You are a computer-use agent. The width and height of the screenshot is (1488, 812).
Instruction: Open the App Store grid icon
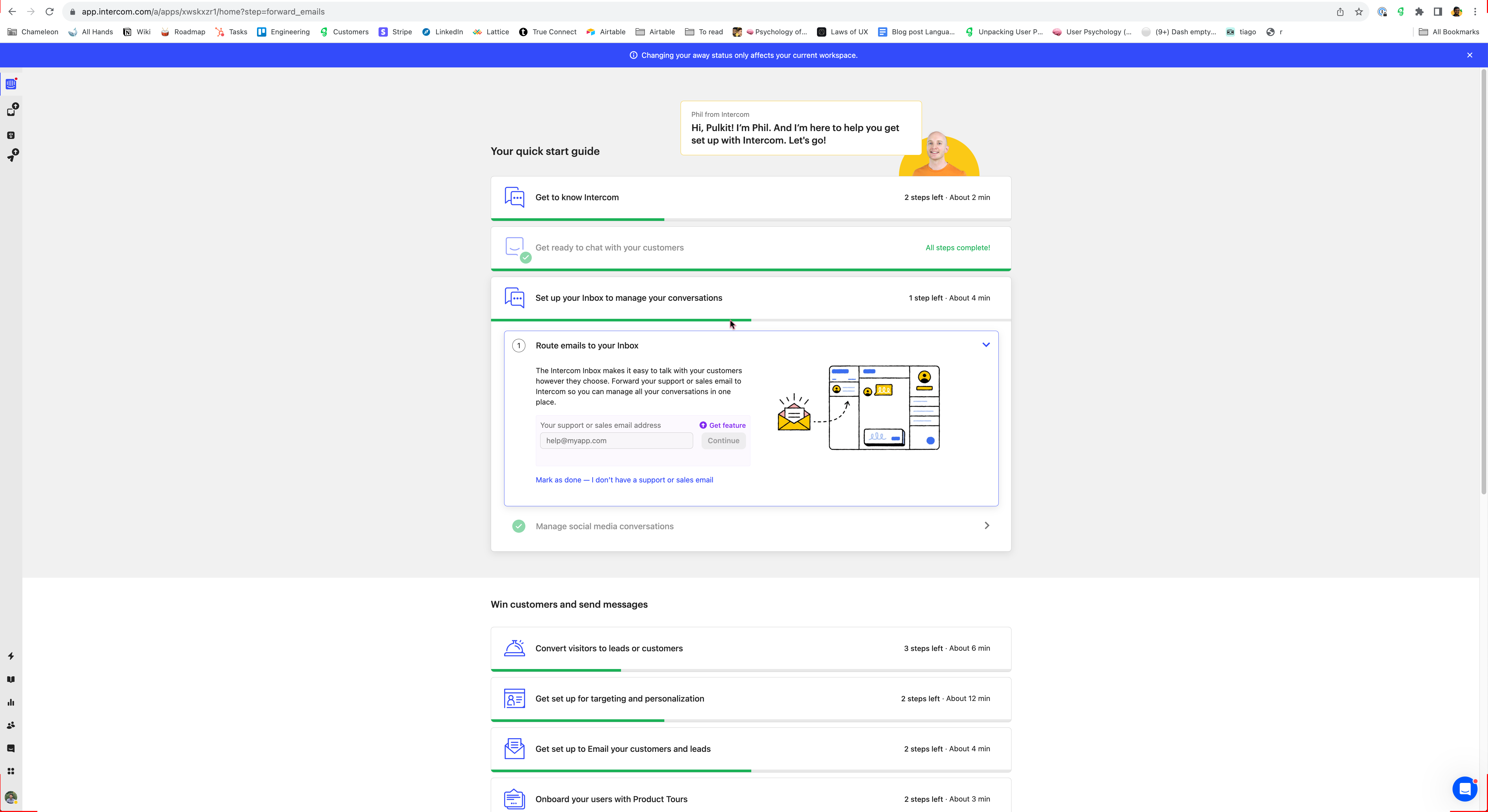coord(11,772)
